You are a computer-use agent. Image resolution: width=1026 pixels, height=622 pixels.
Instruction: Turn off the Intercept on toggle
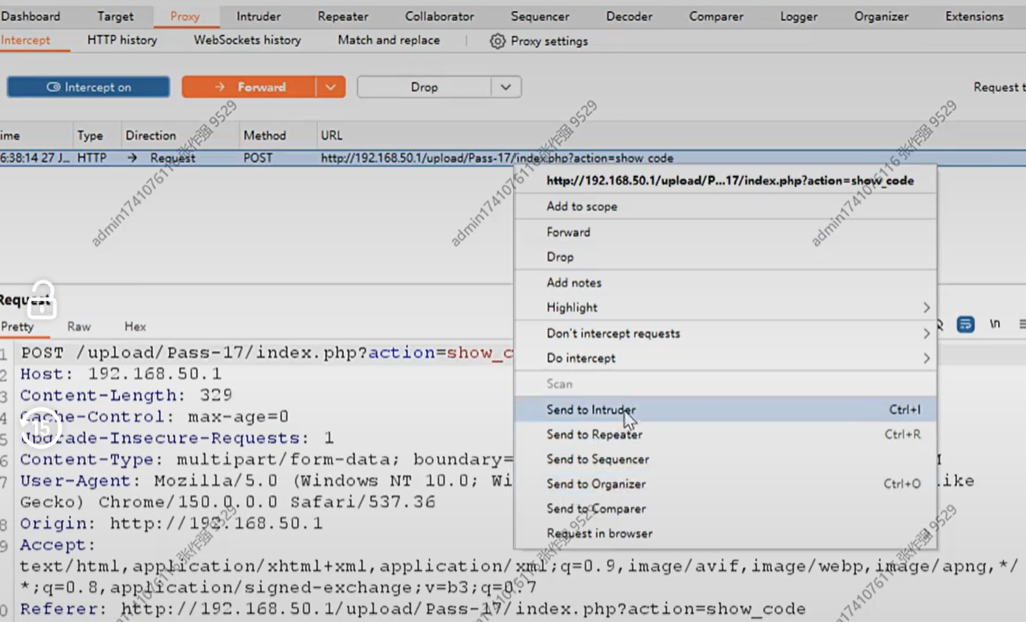pyautogui.click(x=88, y=87)
